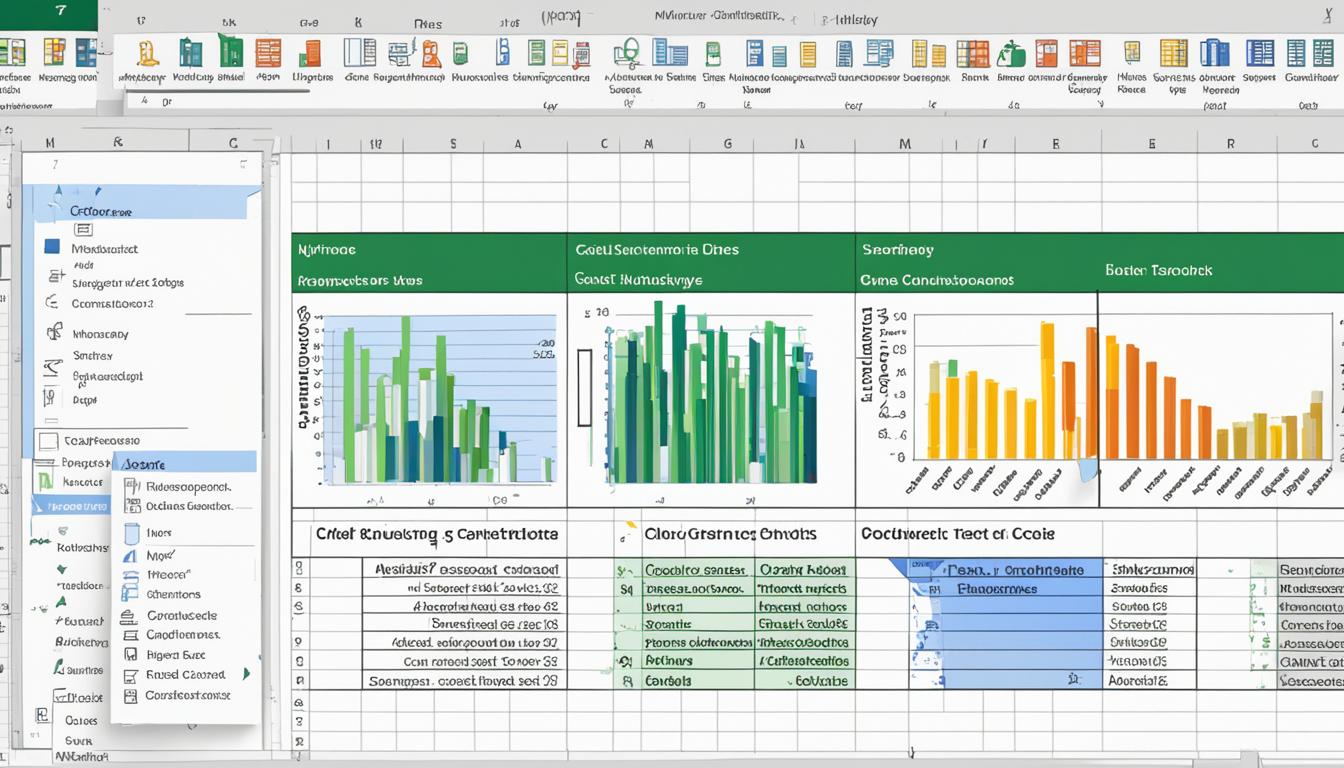Click the yellow stamp icon in the ribbon
This screenshot has width=1344, height=768.
pos(147,54)
